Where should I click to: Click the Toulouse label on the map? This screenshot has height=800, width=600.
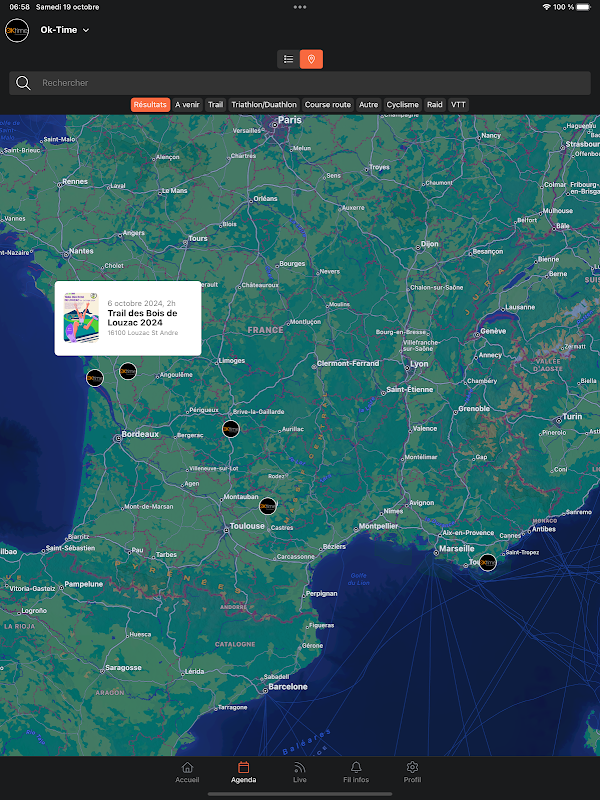(247, 526)
